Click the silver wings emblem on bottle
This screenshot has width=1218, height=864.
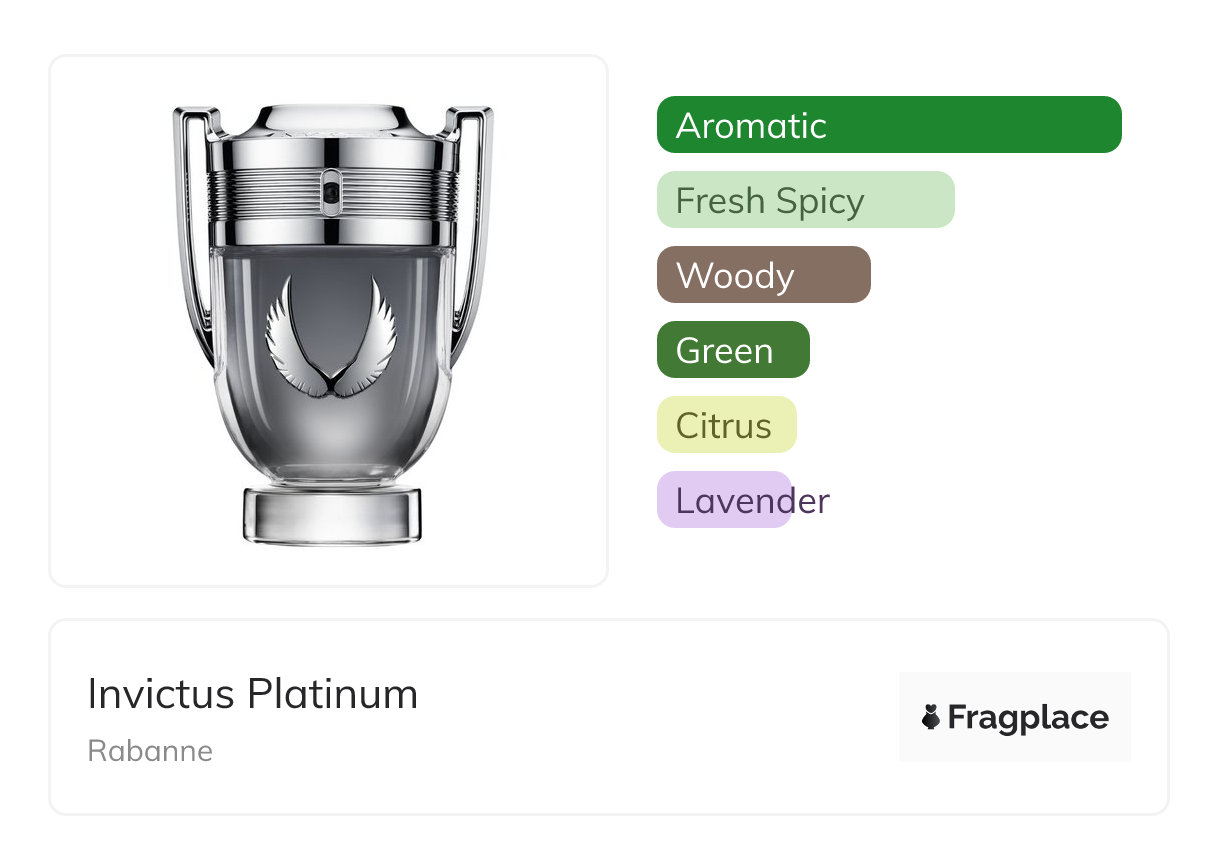331,341
